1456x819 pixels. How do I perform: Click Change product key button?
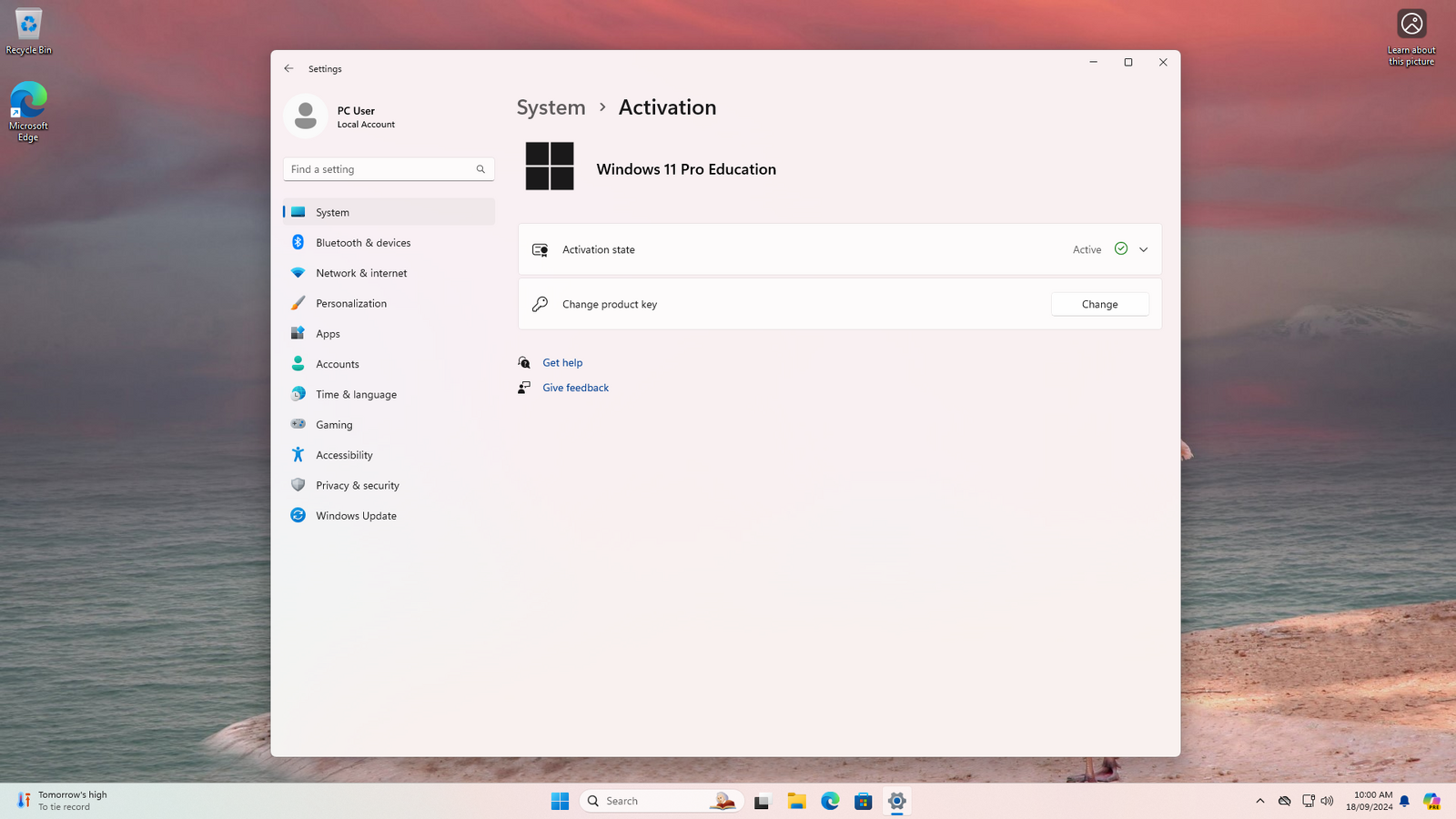pos(1099,304)
